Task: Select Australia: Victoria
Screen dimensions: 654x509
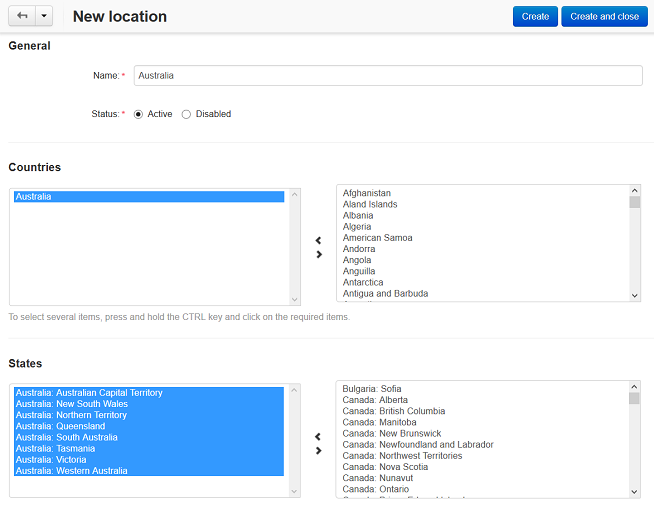Action: tap(149, 460)
